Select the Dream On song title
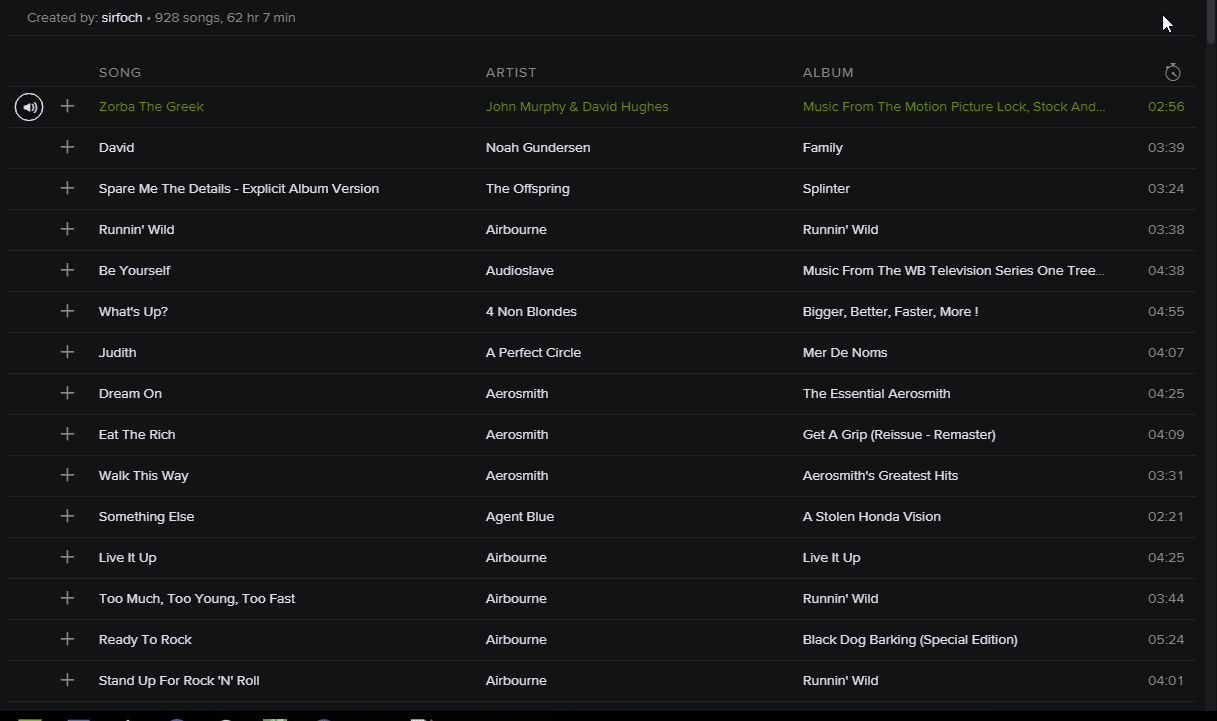Screen dimensions: 1217x721 (130, 393)
